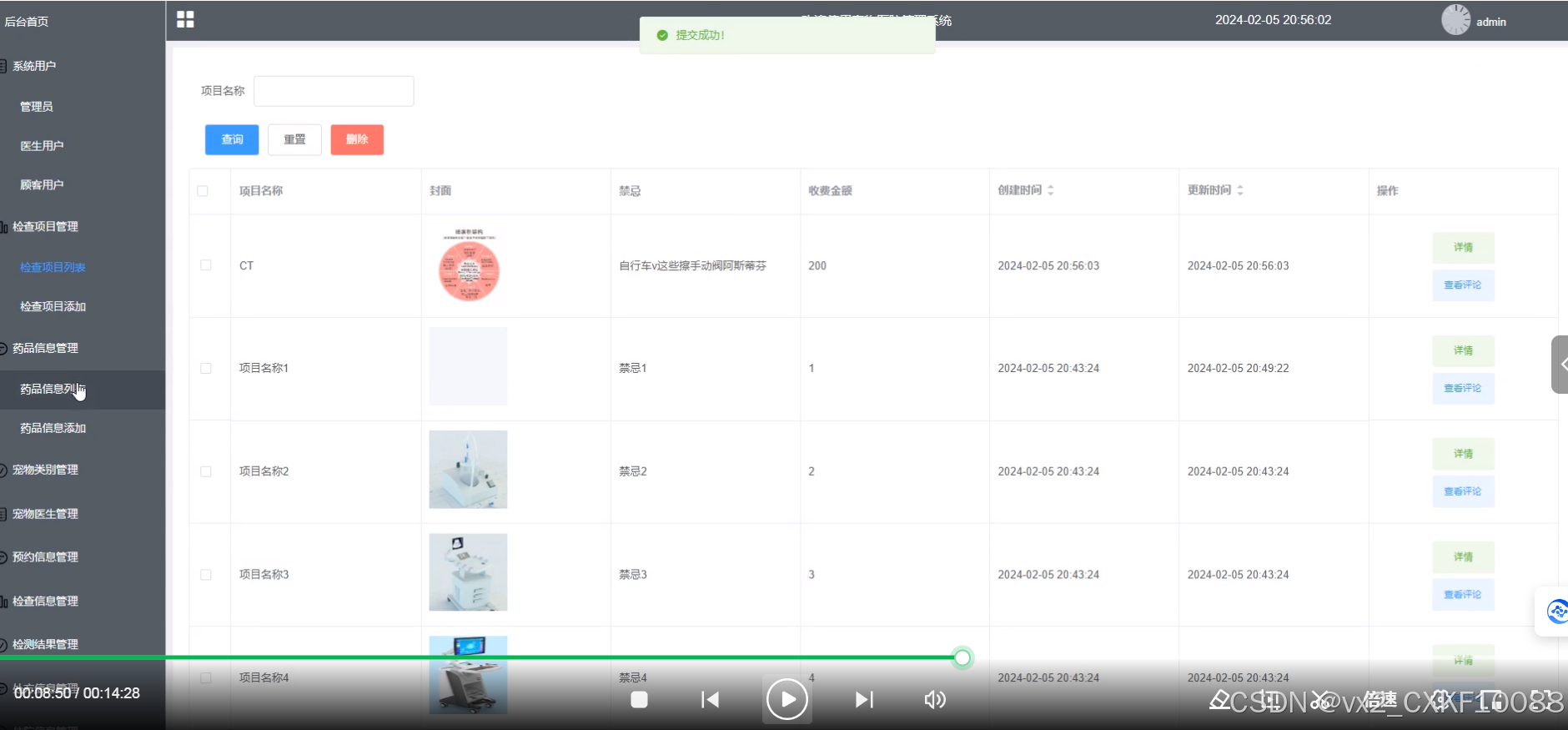Play the video with the circular play button

coord(787,699)
